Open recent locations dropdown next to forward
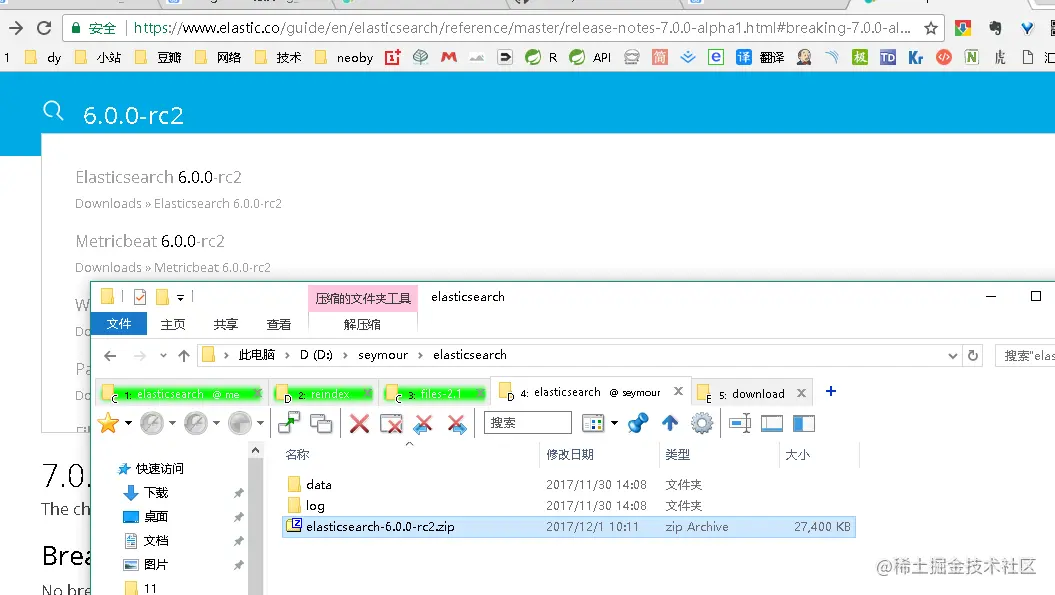1055x595 pixels. [163, 355]
